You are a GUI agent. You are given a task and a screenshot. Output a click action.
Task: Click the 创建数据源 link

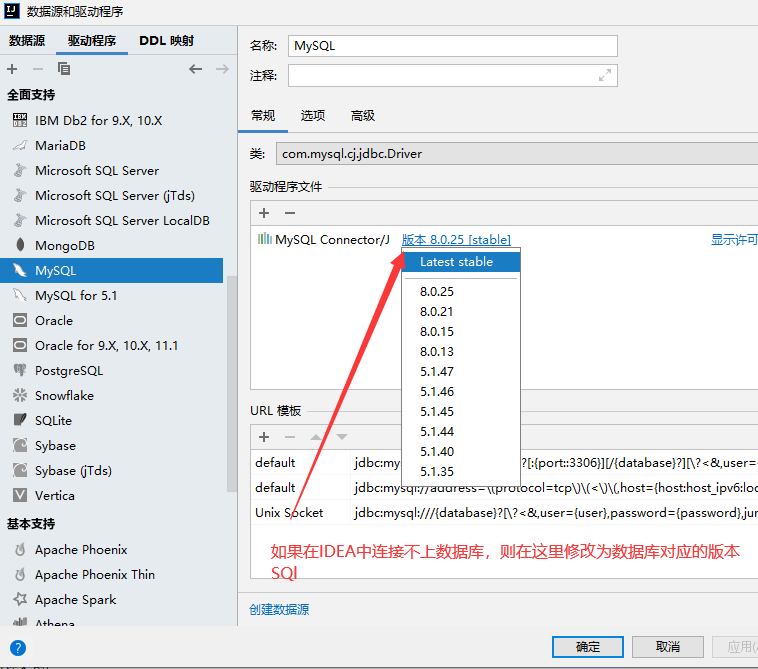tap(279, 610)
